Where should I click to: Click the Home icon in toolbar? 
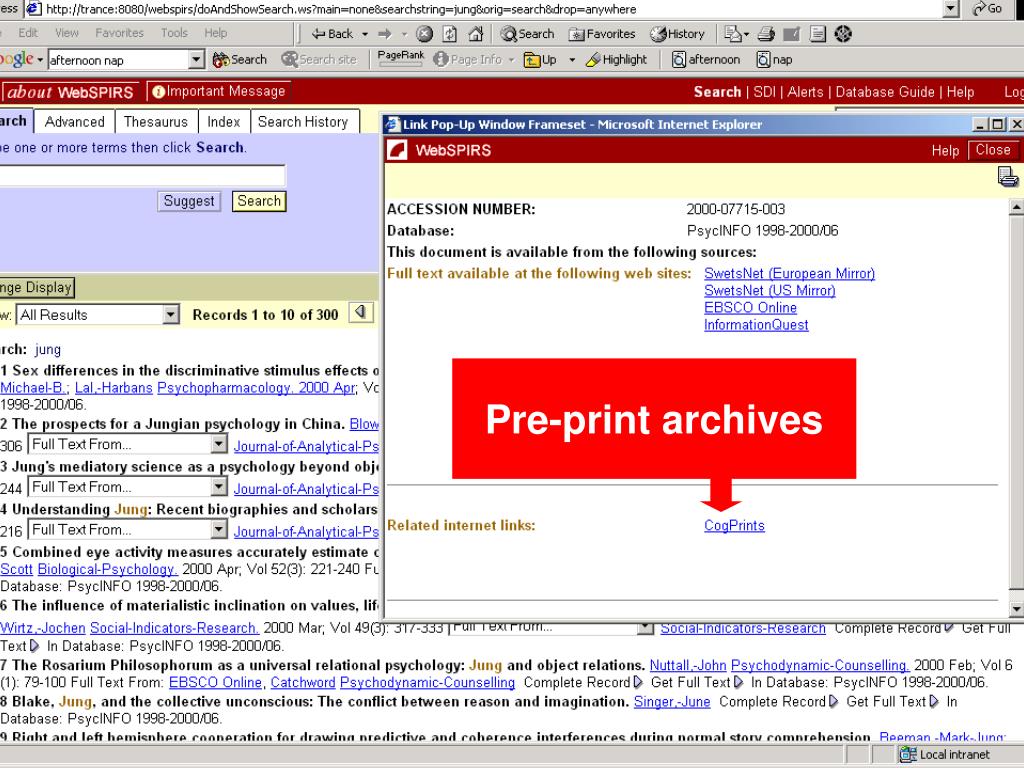coord(476,34)
